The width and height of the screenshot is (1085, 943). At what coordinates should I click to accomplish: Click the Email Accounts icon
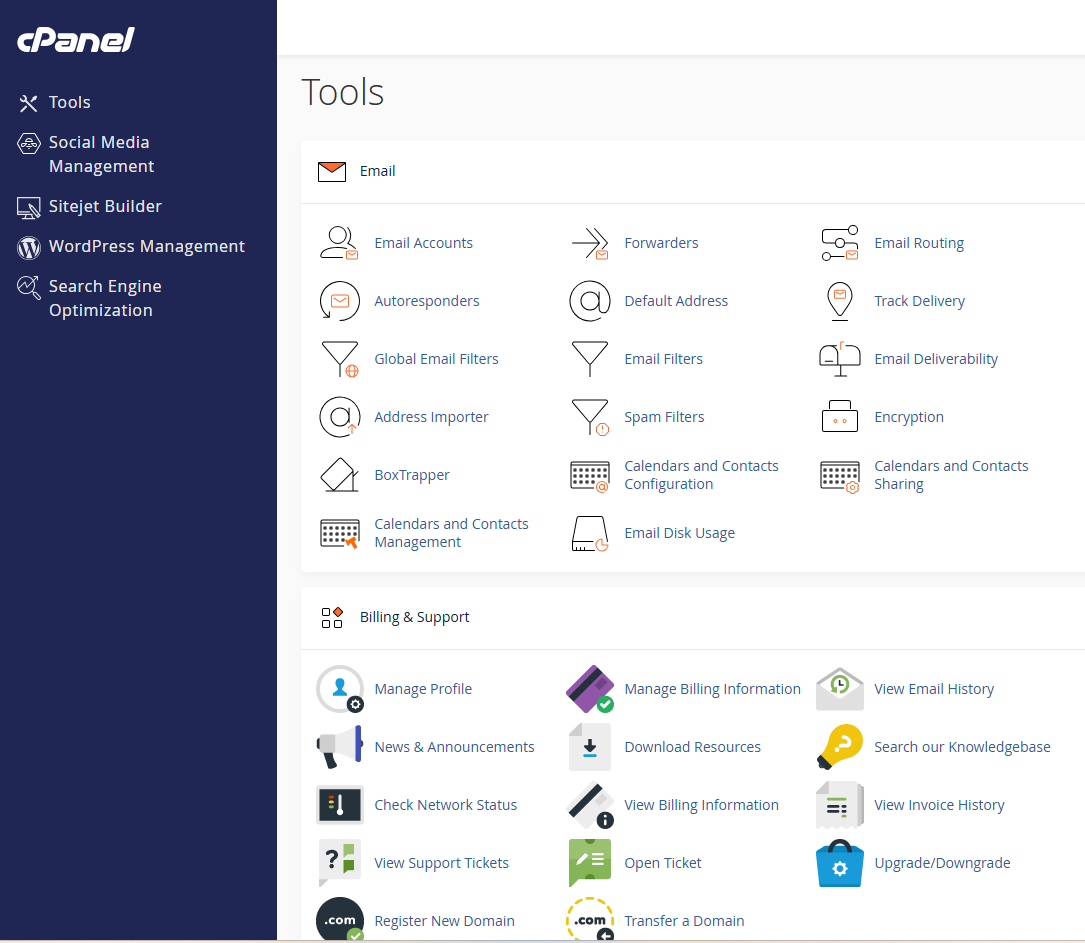coord(339,243)
